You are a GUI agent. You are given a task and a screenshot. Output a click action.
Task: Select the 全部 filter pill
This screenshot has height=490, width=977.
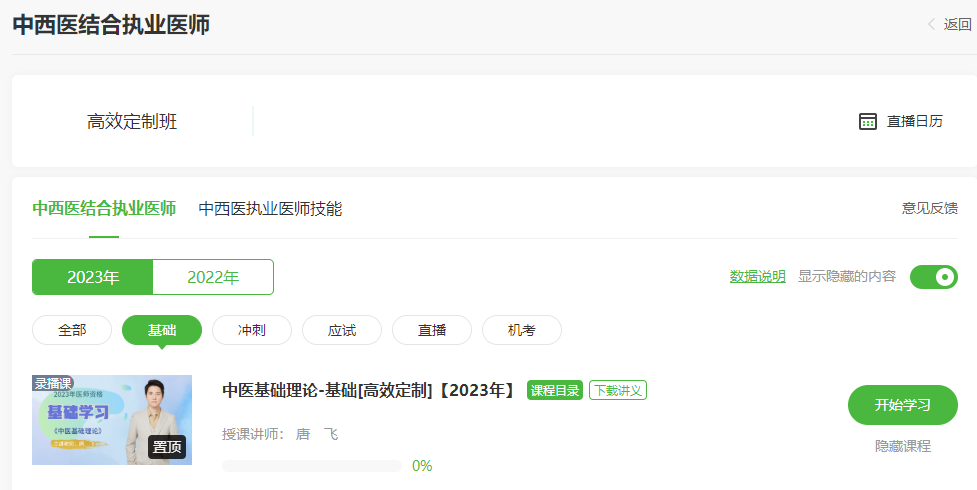pyautogui.click(x=72, y=330)
